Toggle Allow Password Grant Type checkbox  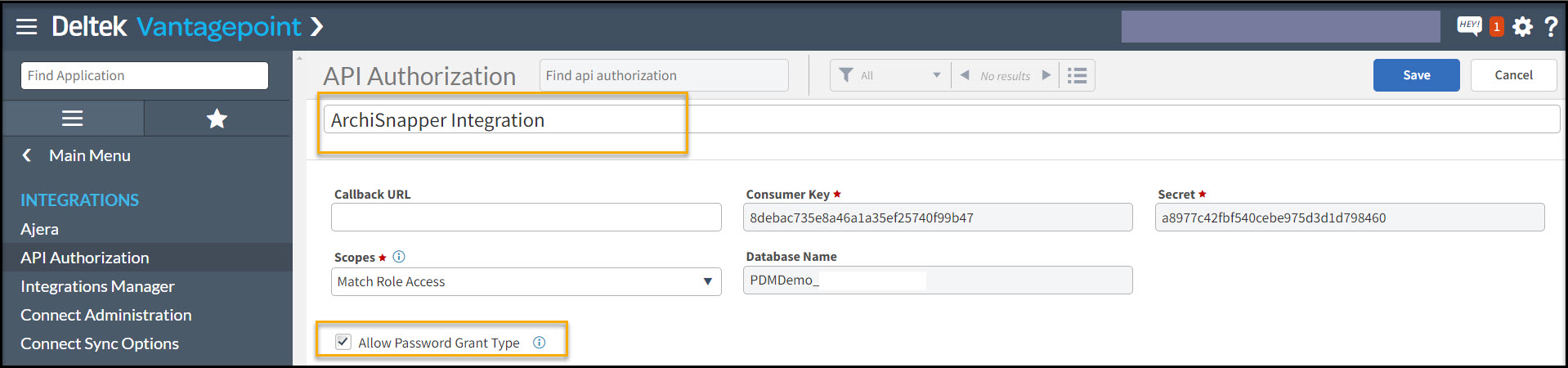(343, 342)
